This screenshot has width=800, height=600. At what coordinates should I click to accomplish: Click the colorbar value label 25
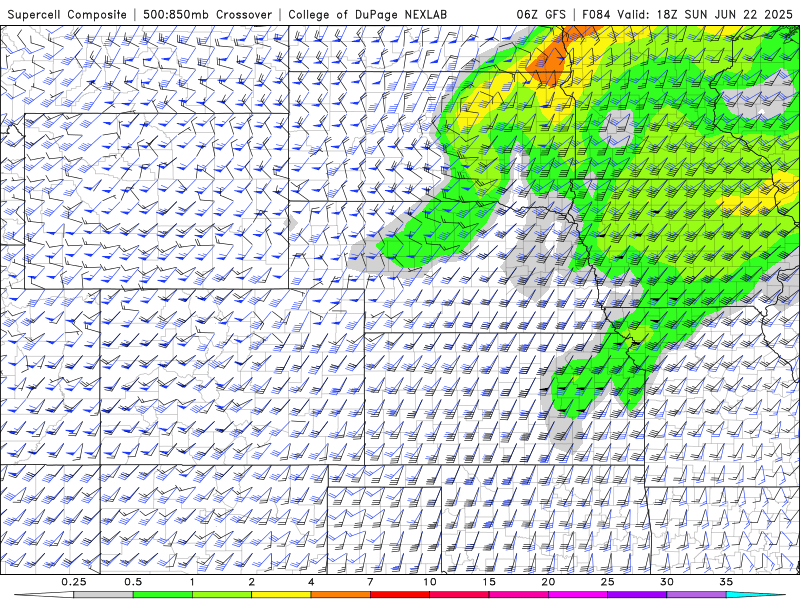coord(607,582)
